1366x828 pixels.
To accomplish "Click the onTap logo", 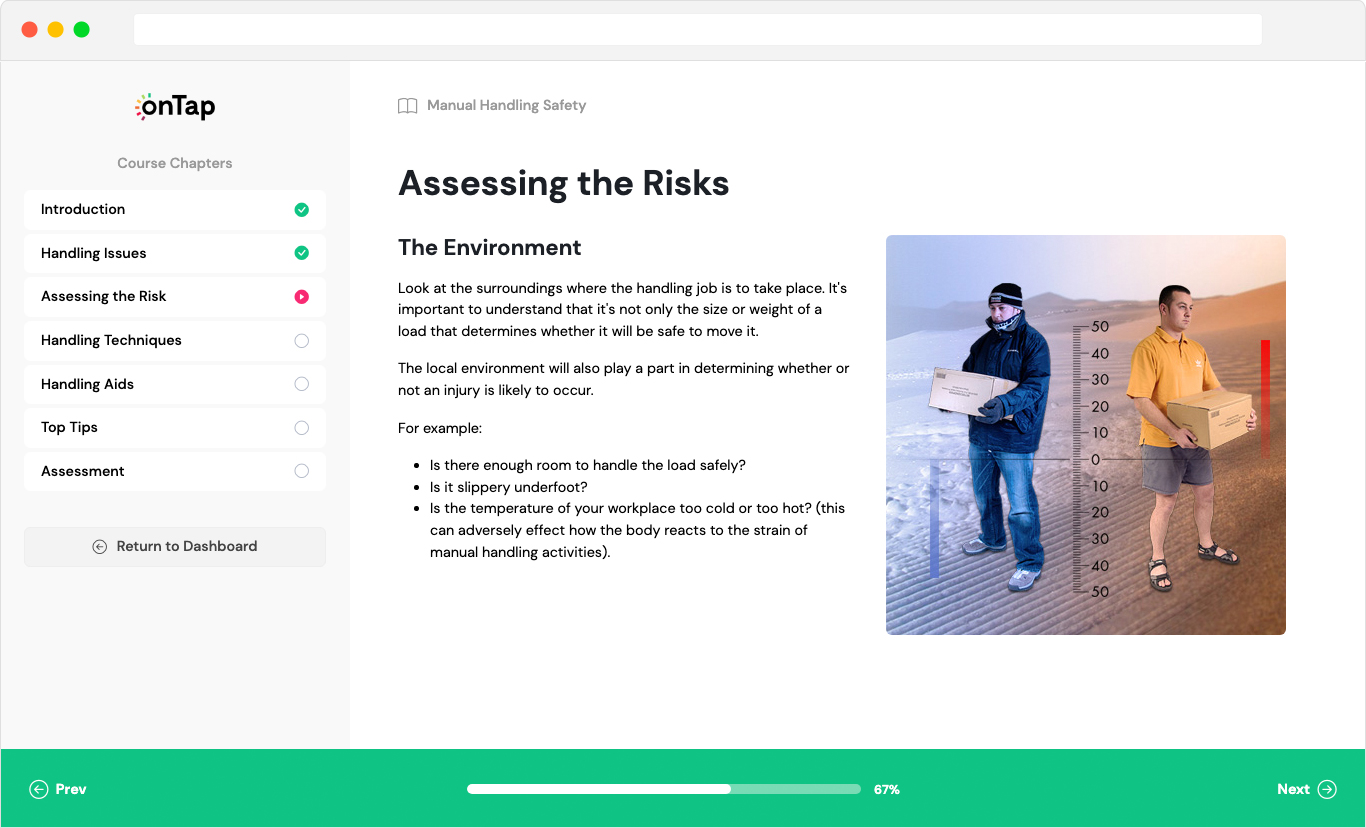I will coord(175,107).
